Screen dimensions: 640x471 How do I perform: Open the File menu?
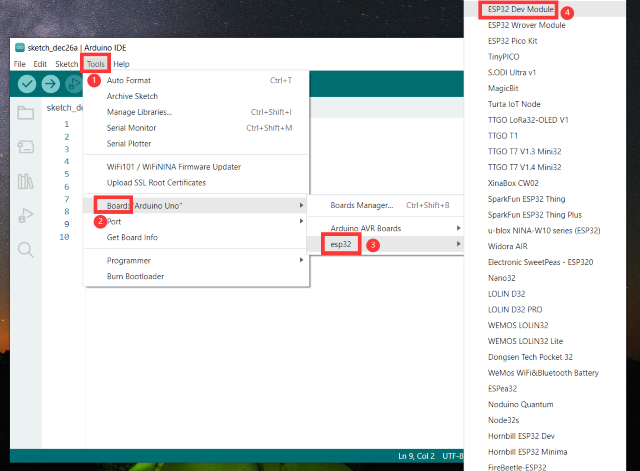tap(20, 64)
